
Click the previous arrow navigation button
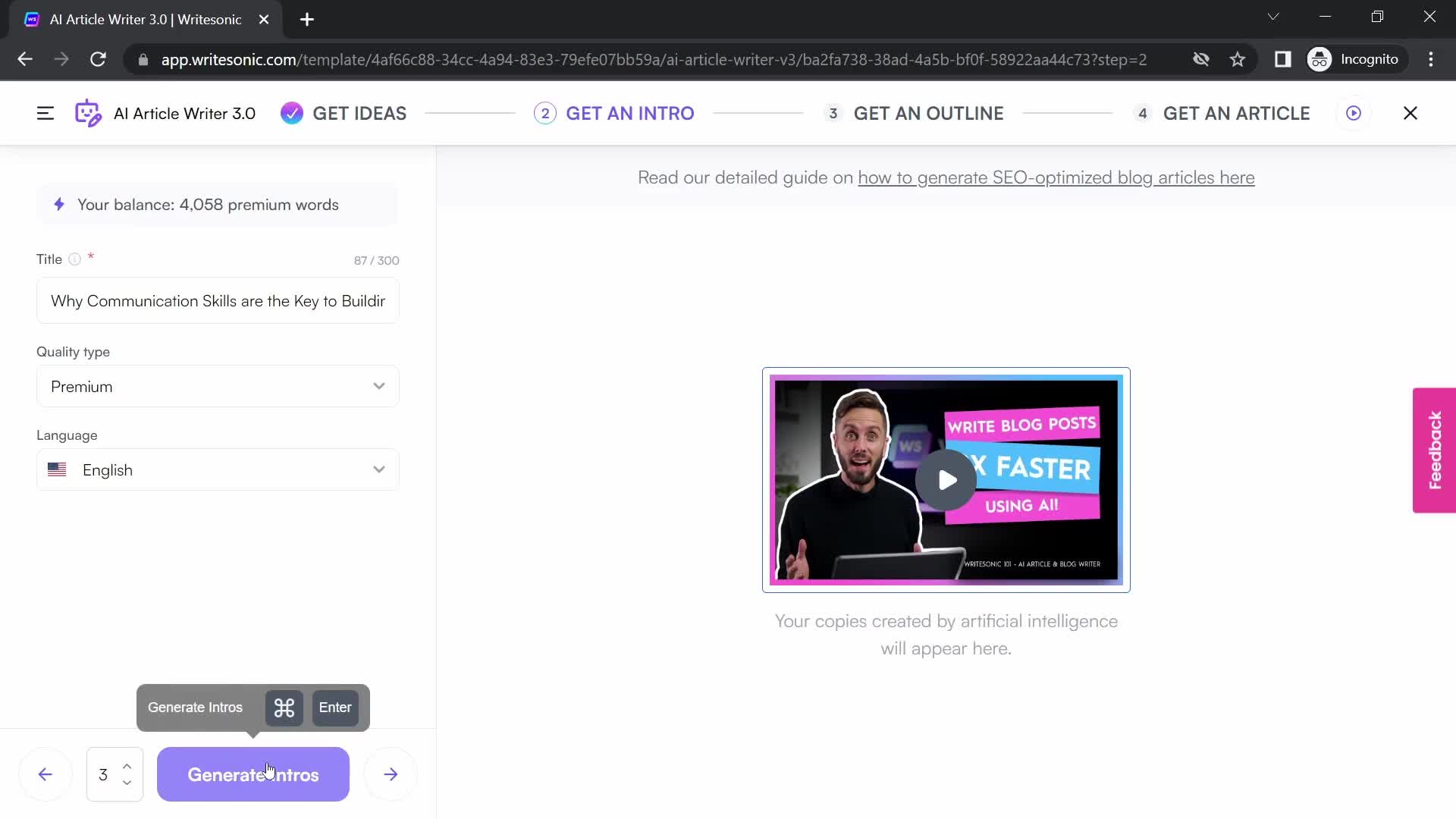point(45,775)
